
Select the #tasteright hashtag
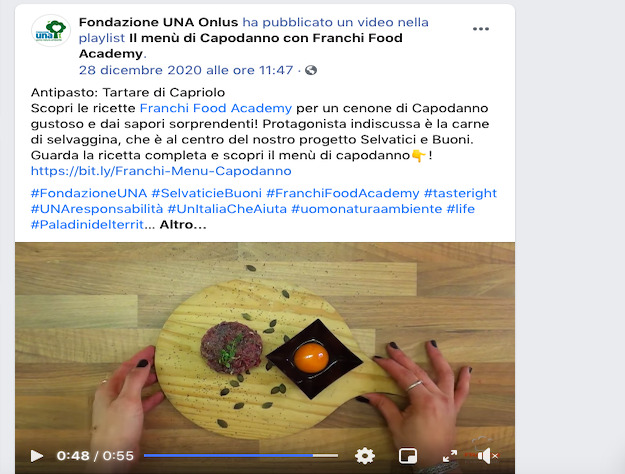click(x=460, y=193)
